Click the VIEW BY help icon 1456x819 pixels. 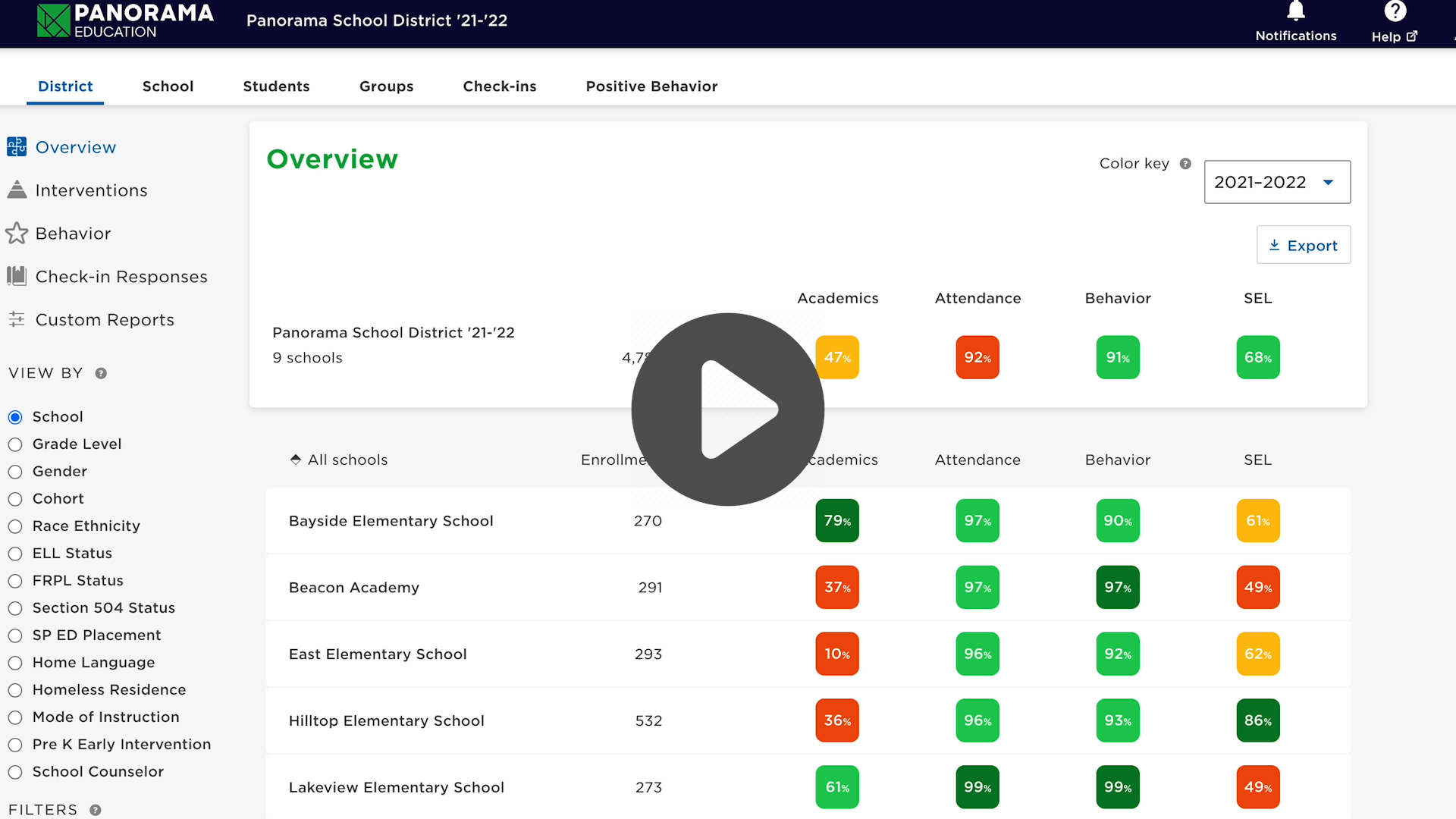click(x=101, y=373)
